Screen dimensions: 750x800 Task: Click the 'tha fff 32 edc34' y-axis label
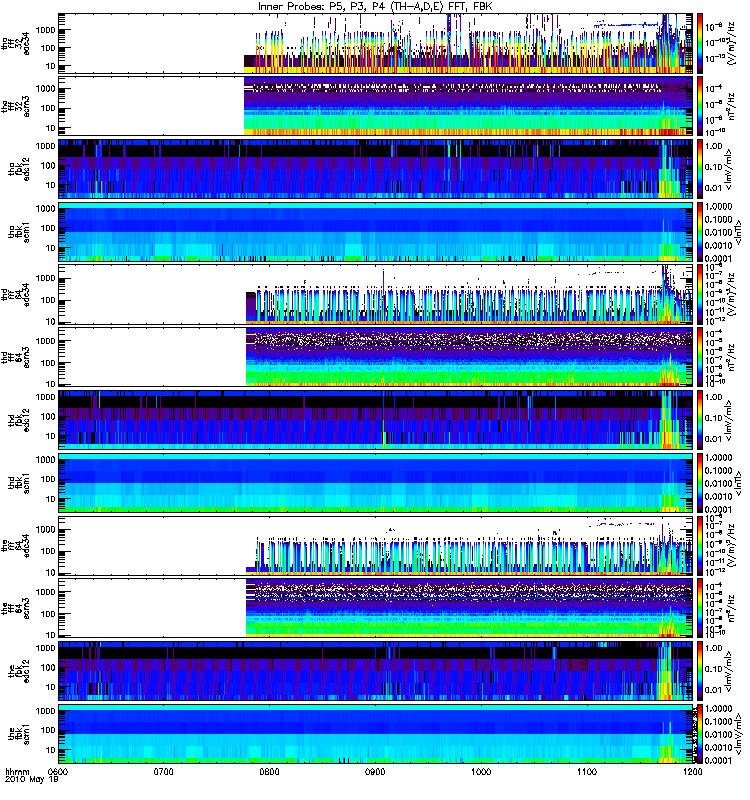click(16, 43)
